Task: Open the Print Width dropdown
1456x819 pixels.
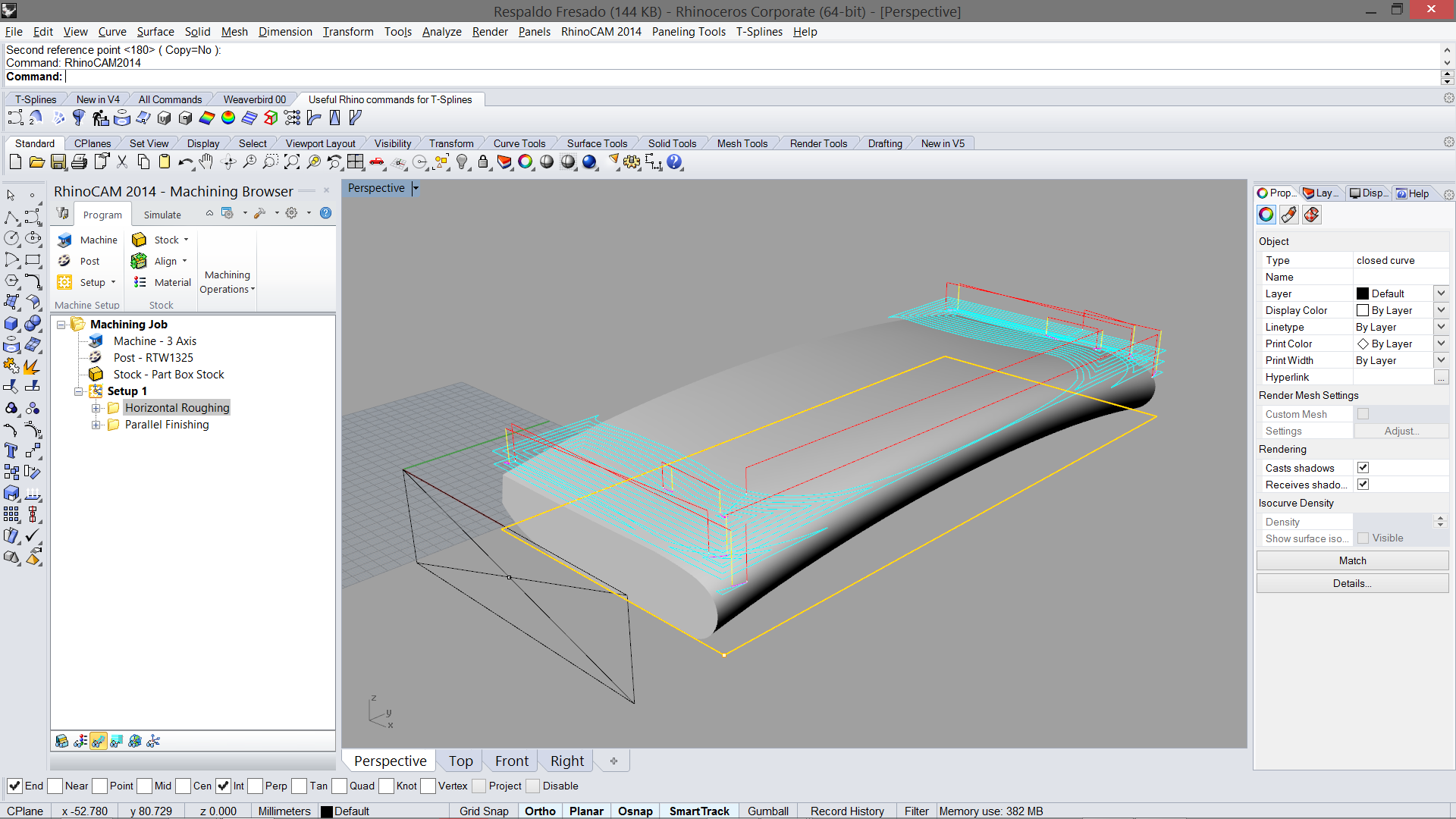Action: (1441, 360)
